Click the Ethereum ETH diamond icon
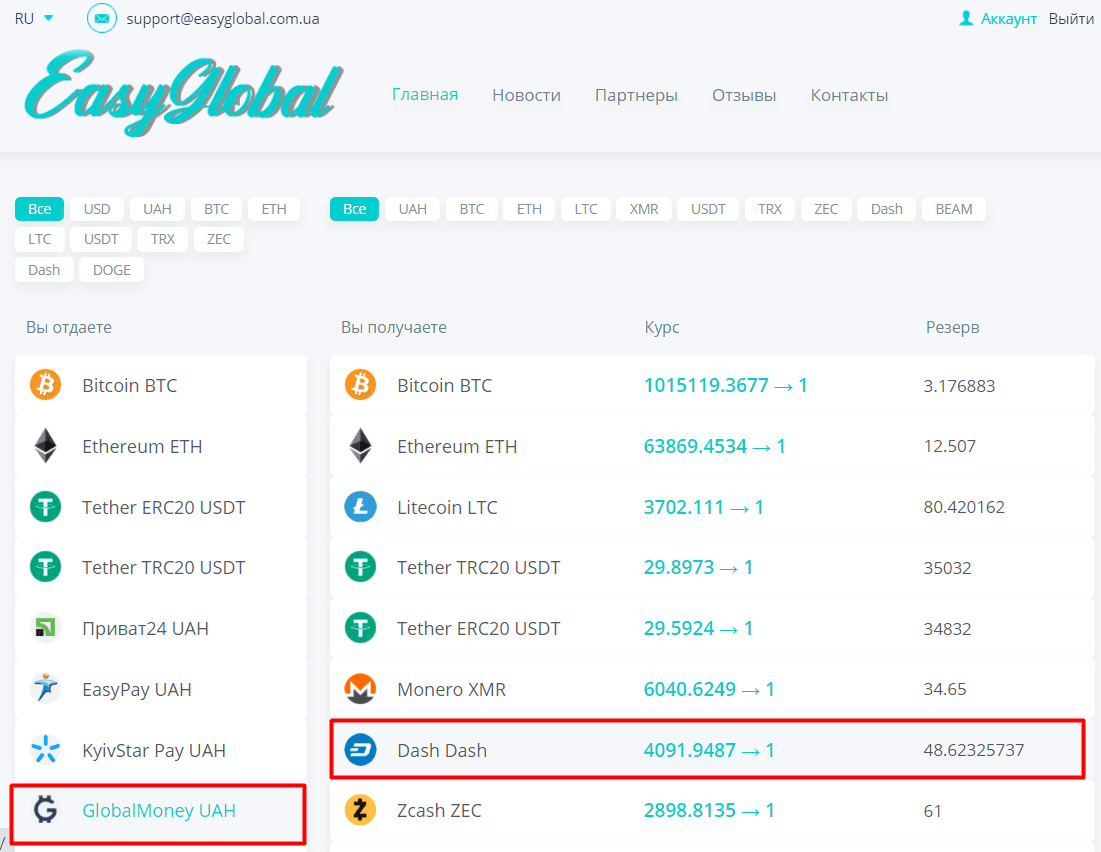The image size is (1101, 852). click(x=45, y=446)
